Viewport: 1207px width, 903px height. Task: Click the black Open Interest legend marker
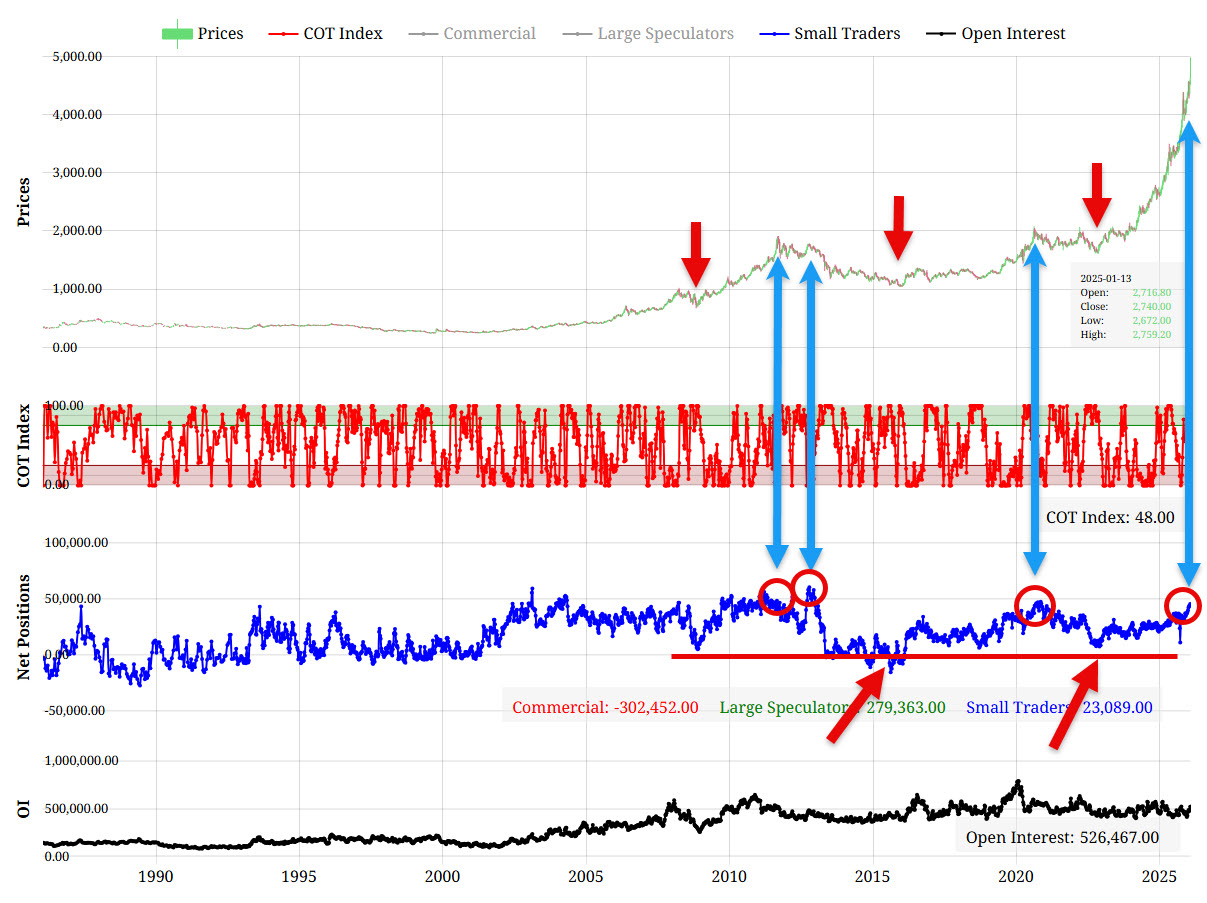tap(940, 34)
